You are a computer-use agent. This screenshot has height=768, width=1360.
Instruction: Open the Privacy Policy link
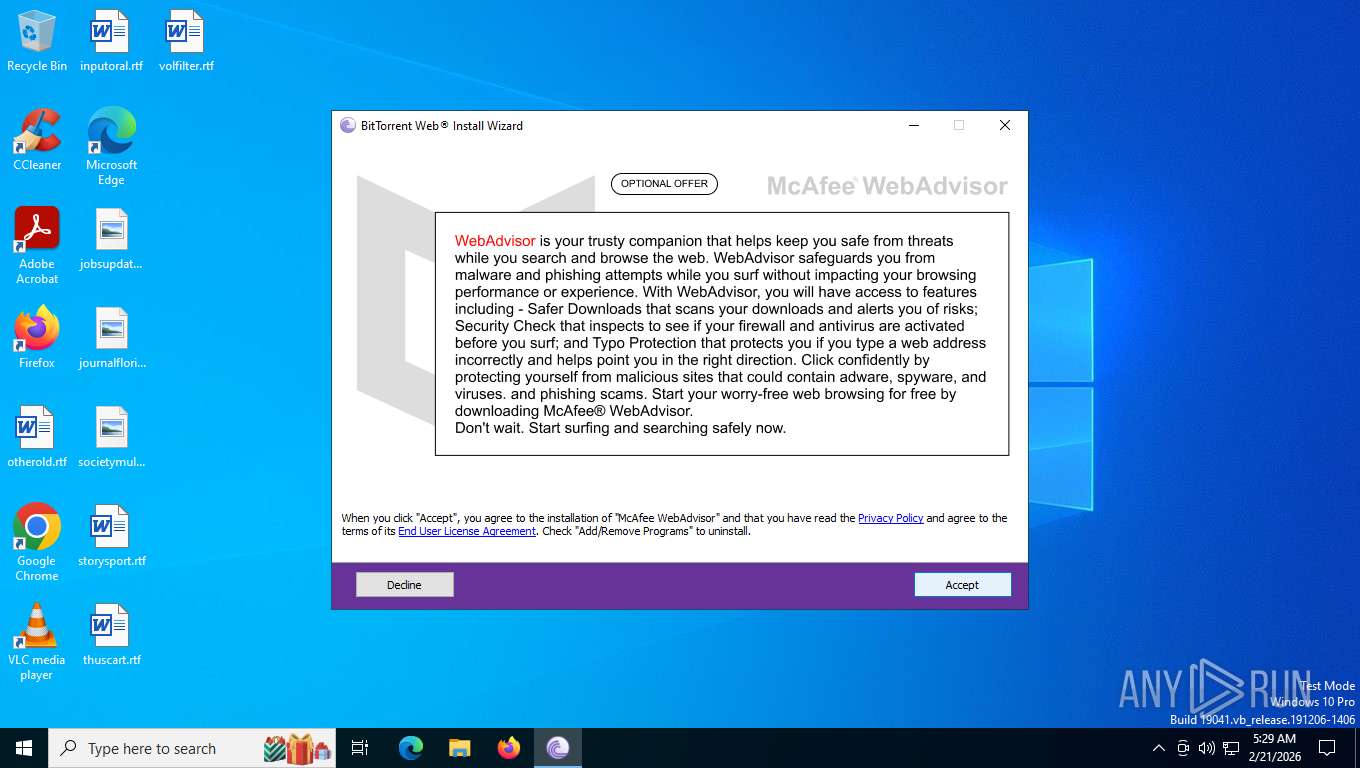[x=890, y=518]
